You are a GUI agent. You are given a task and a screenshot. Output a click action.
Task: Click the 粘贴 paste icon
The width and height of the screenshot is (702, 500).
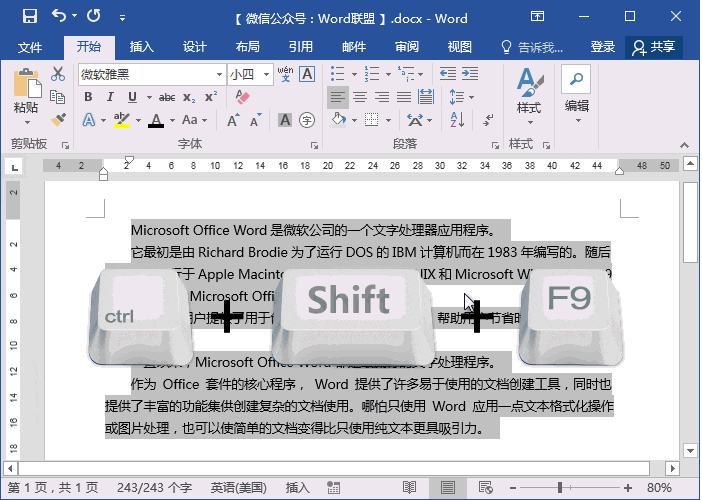(x=27, y=83)
